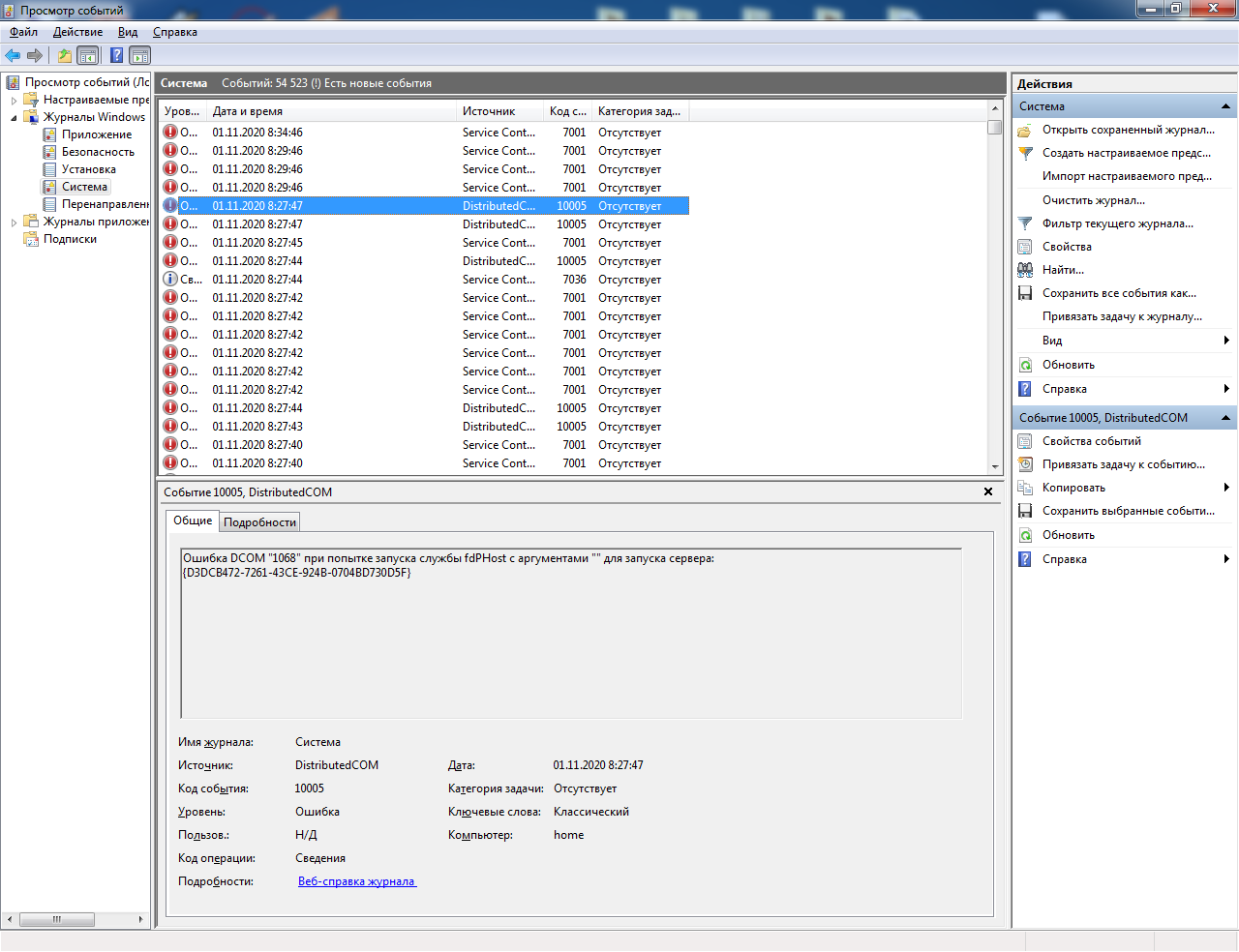The image size is (1239, 952).
Task: Toggle the action pane via toolbar icon
Action: click(x=140, y=55)
